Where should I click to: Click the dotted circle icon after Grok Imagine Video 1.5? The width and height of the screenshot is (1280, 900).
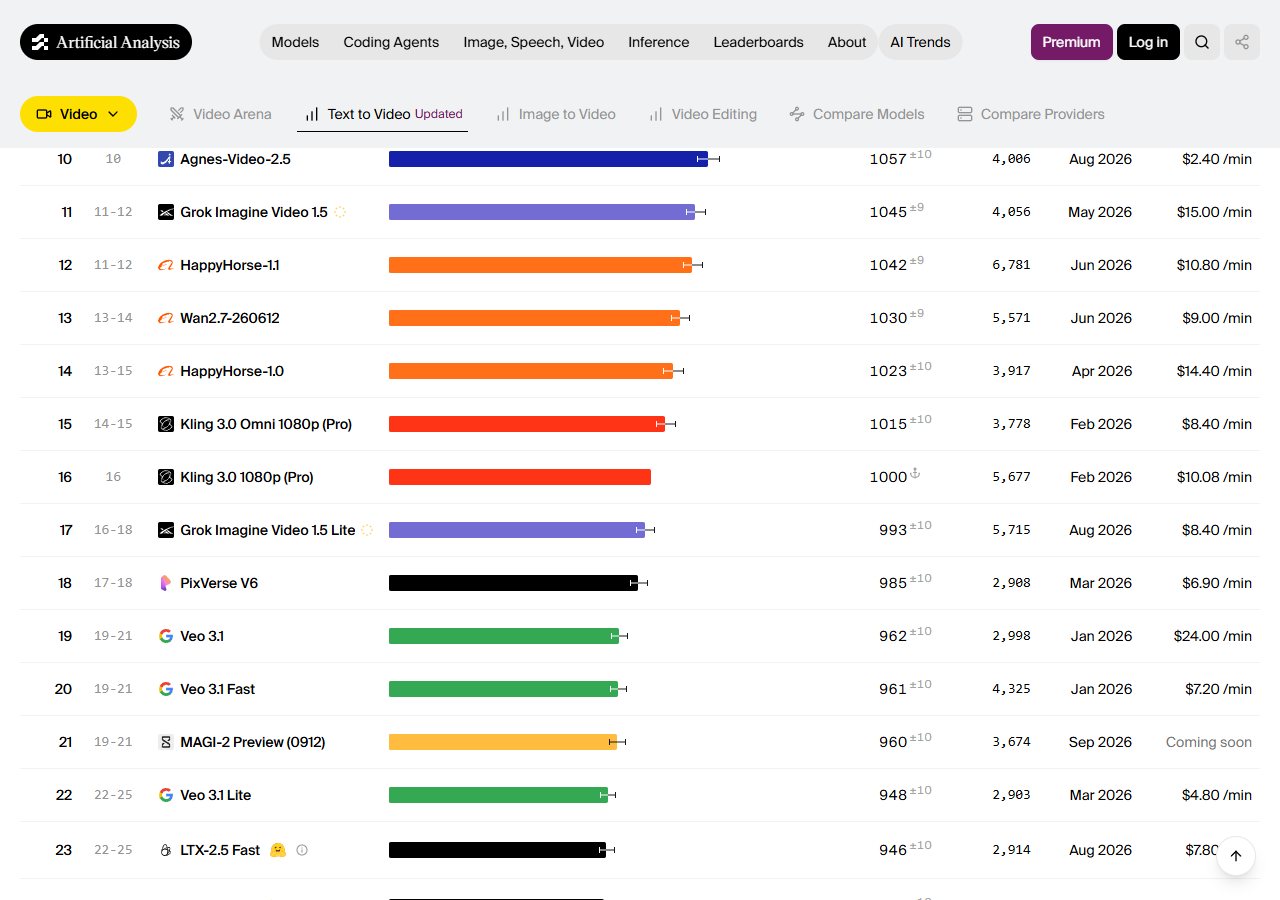click(x=340, y=212)
